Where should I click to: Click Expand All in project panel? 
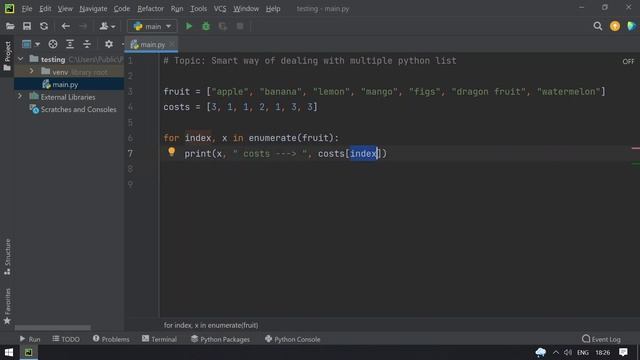70,44
